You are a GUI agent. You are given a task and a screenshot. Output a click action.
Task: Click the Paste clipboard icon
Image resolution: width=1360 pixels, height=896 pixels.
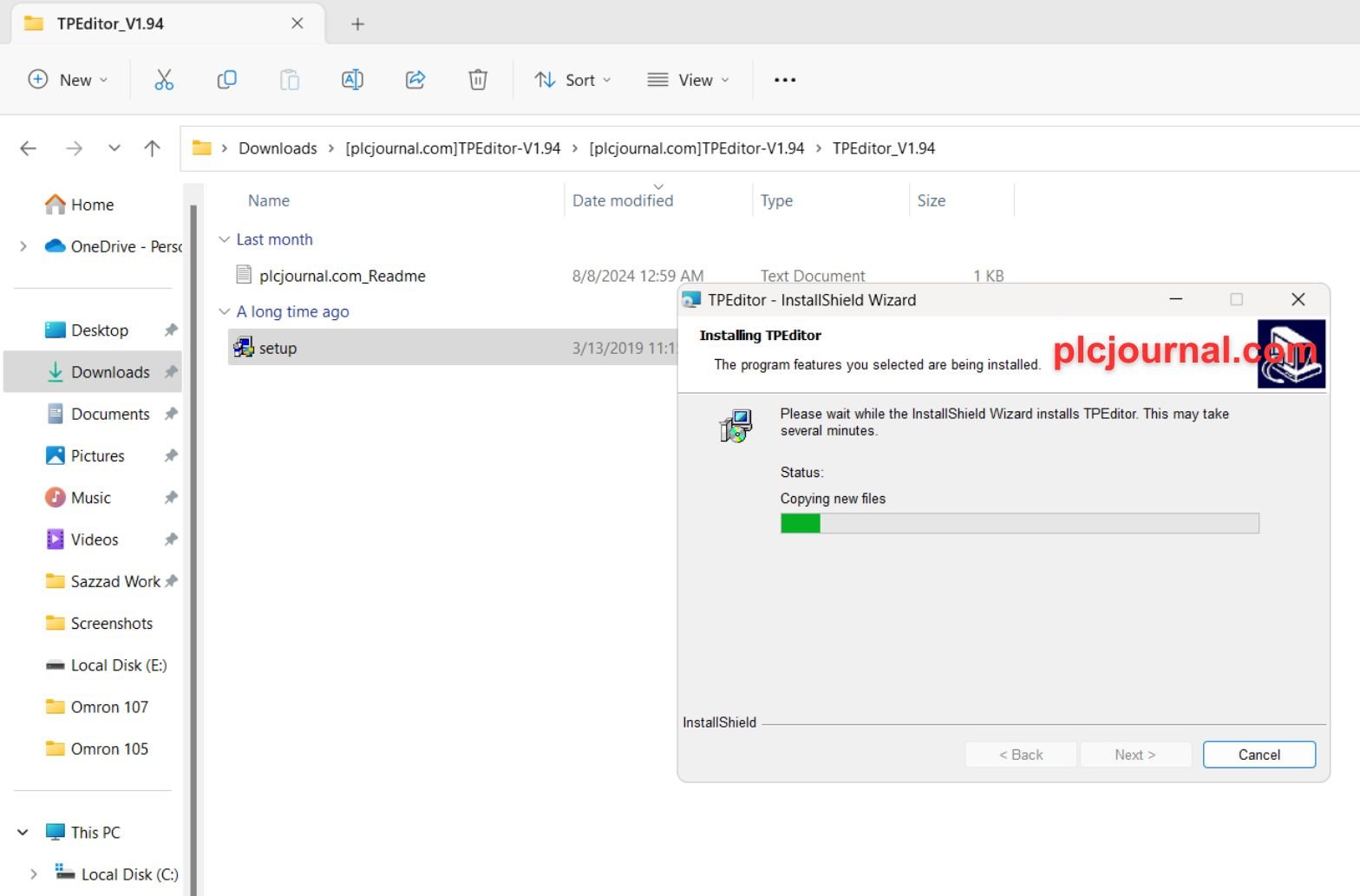(x=290, y=80)
